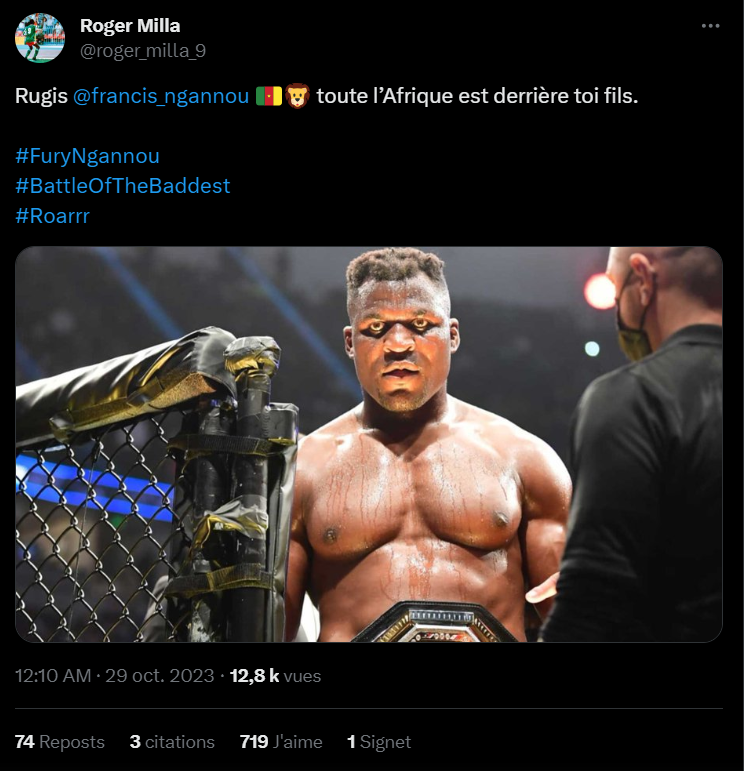Screen dimensions: 744x771
Task: Click the lion face emoji
Action: [x=297, y=97]
